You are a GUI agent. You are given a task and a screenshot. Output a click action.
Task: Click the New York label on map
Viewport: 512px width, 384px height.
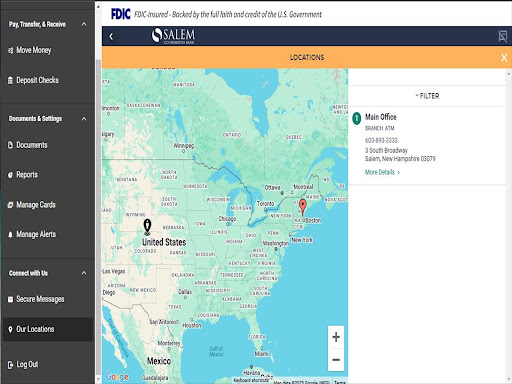[302, 240]
